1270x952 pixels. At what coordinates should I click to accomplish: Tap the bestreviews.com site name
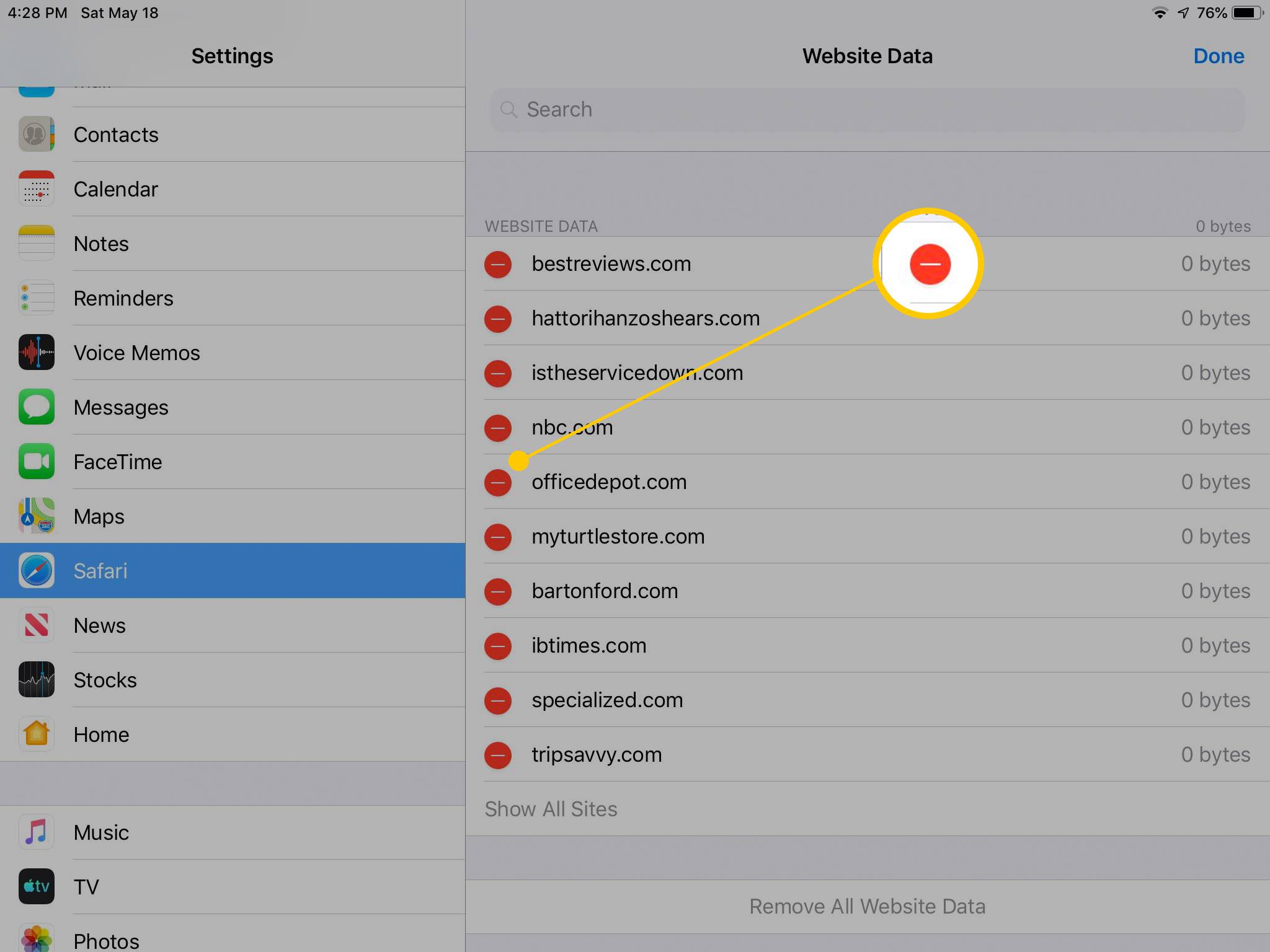coord(611,264)
